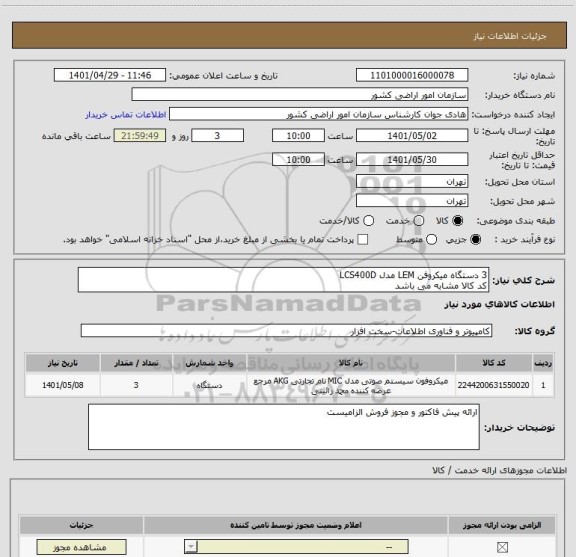
Task: Click the buyer organization name field
Action: (x=300, y=94)
